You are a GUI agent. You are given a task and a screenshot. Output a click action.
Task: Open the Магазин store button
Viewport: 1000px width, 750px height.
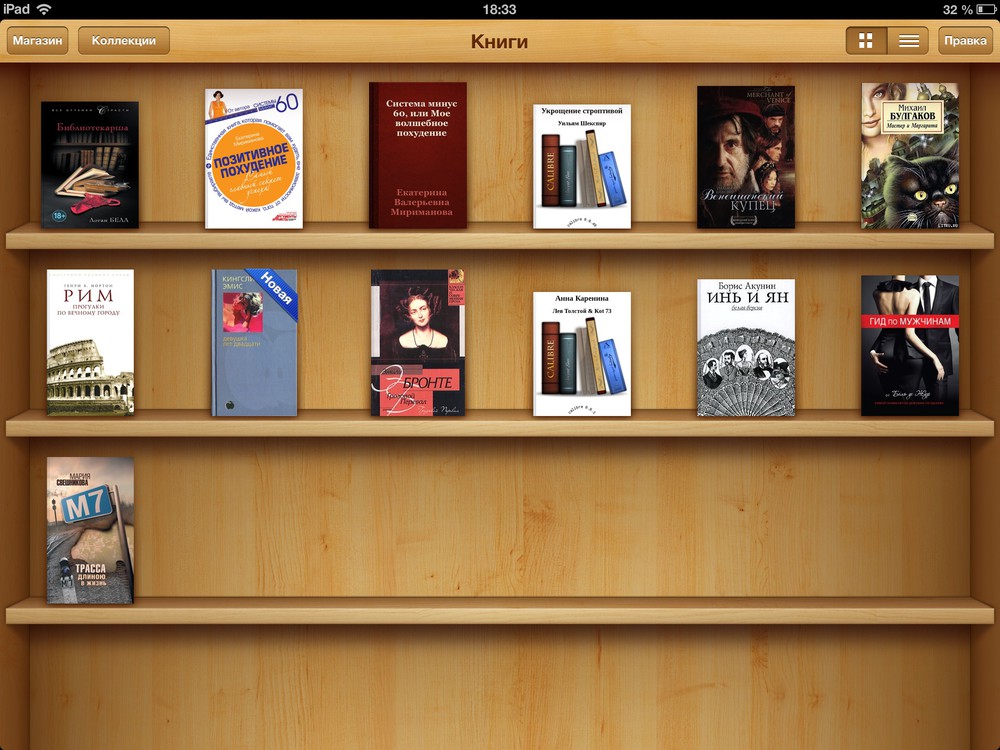(x=38, y=40)
